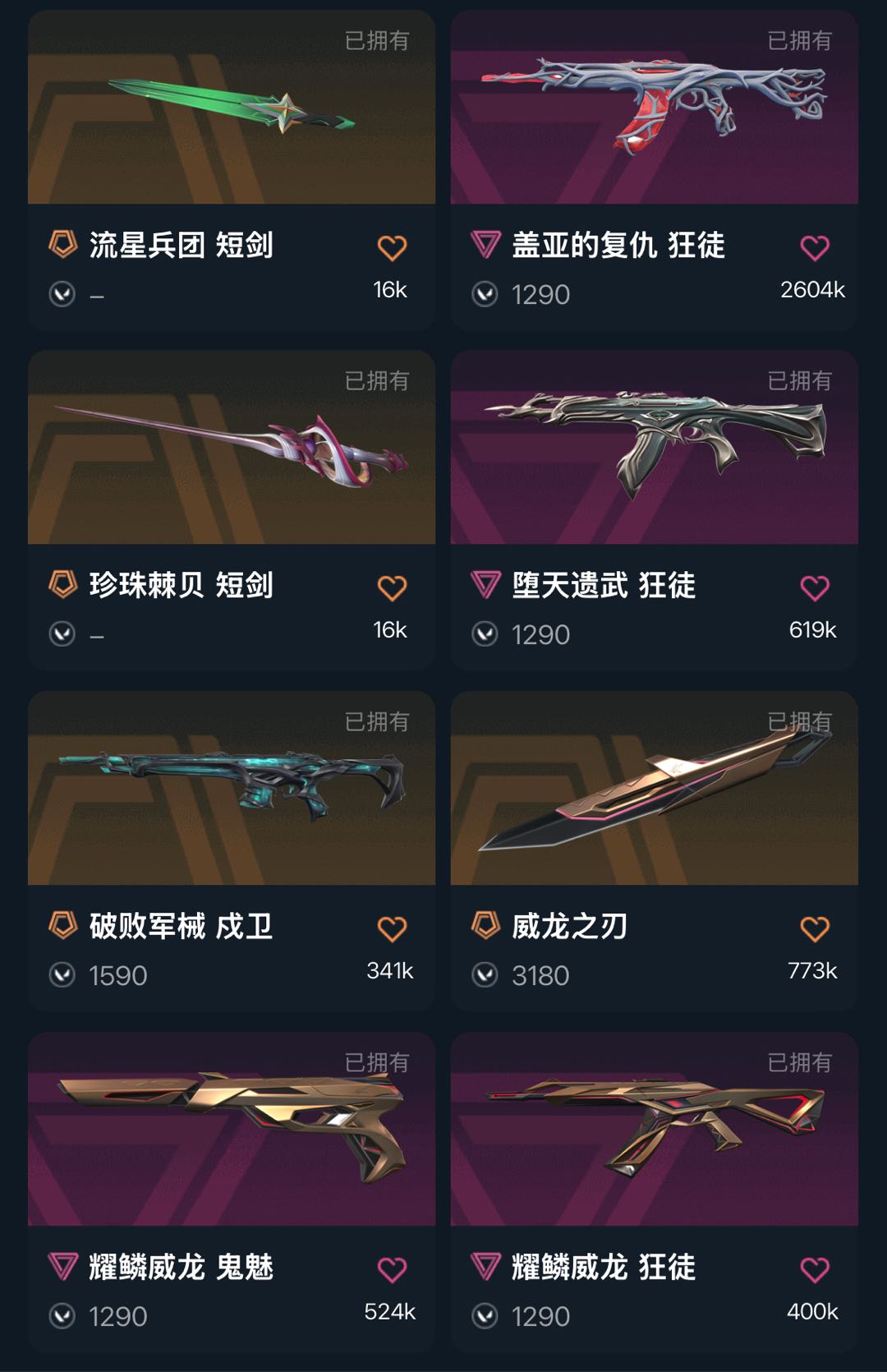This screenshot has height=1372, width=887.
Task: Toggle heart on 珍珠棘贝 短剑
Action: (392, 587)
